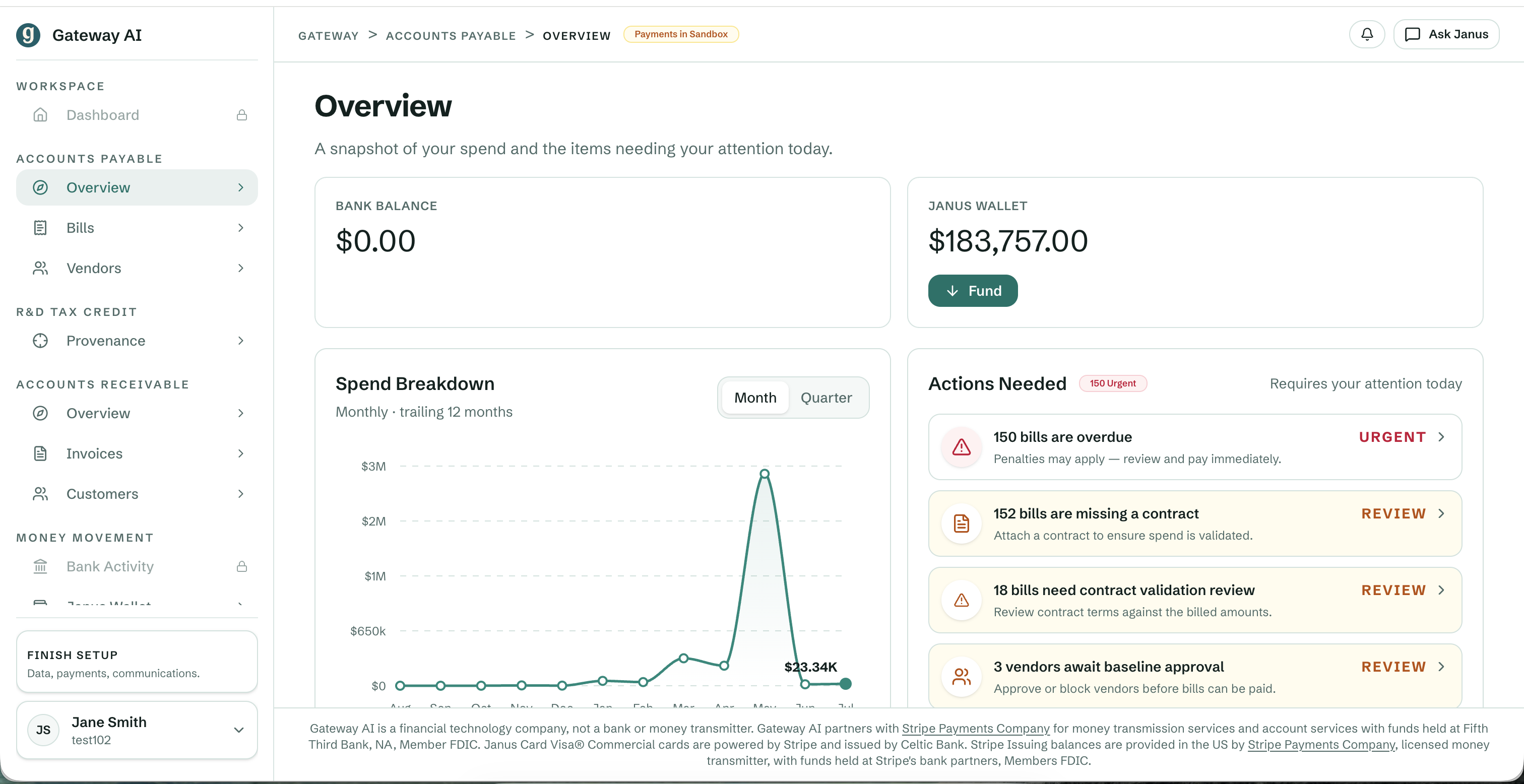Viewport: 1524px width, 784px height.
Task: Click the JS avatar for Jane Smith
Action: click(43, 730)
